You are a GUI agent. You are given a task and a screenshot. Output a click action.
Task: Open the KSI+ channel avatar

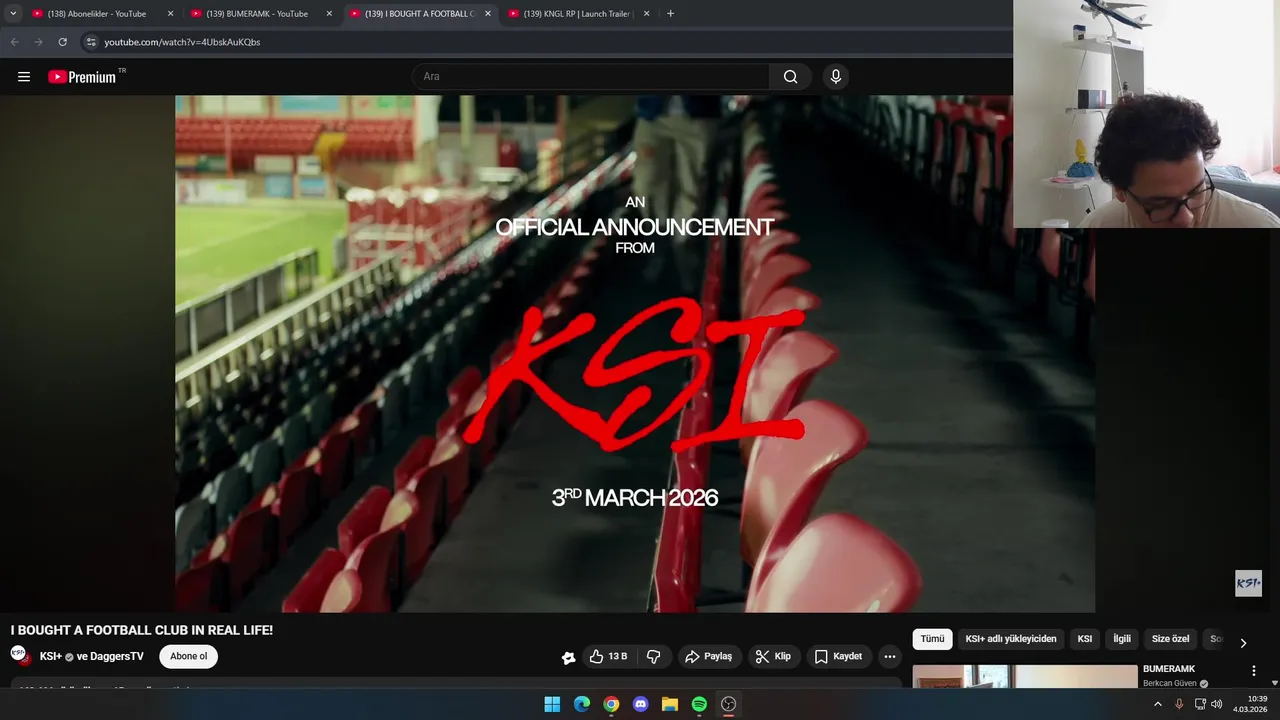[20, 655]
